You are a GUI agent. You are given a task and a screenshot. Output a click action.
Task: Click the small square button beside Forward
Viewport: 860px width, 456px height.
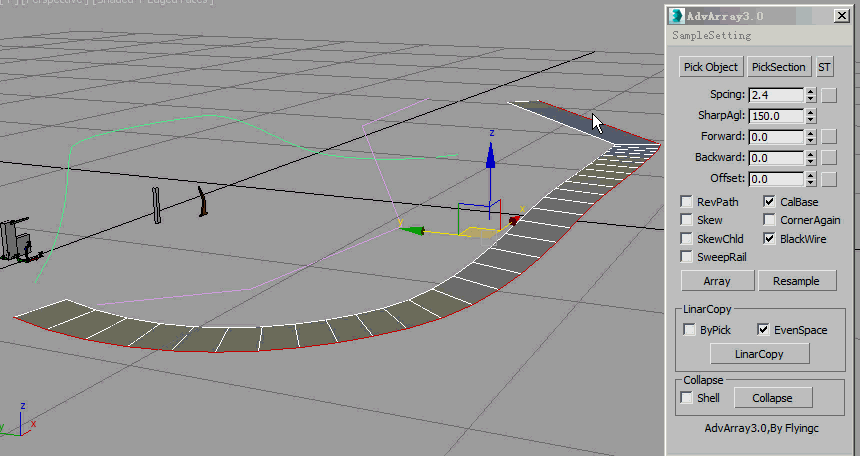point(829,137)
